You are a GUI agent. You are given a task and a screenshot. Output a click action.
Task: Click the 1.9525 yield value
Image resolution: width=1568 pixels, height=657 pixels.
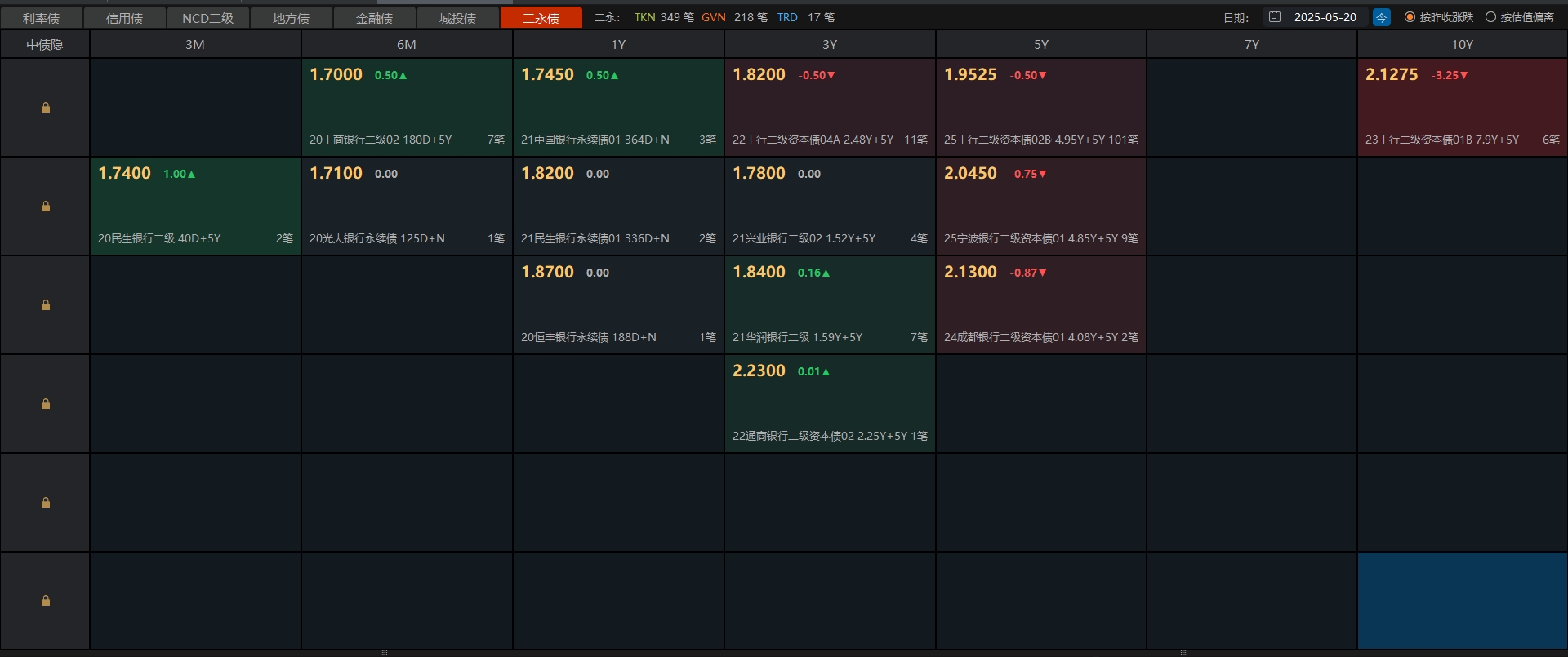[970, 74]
